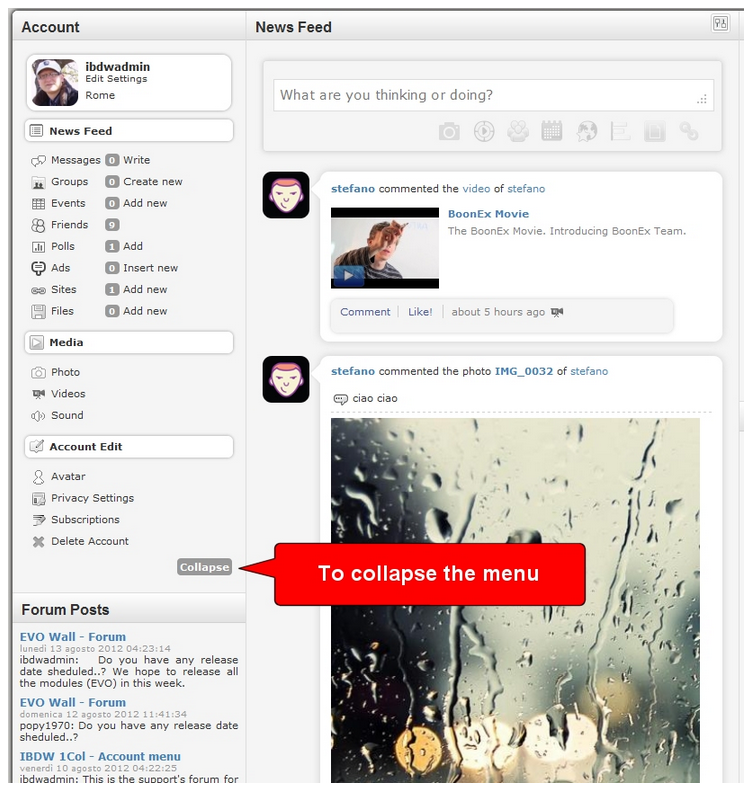The width and height of the screenshot is (753, 805).
Task: Open the rainy window photo IMG_0032
Action: [x=515, y=601]
